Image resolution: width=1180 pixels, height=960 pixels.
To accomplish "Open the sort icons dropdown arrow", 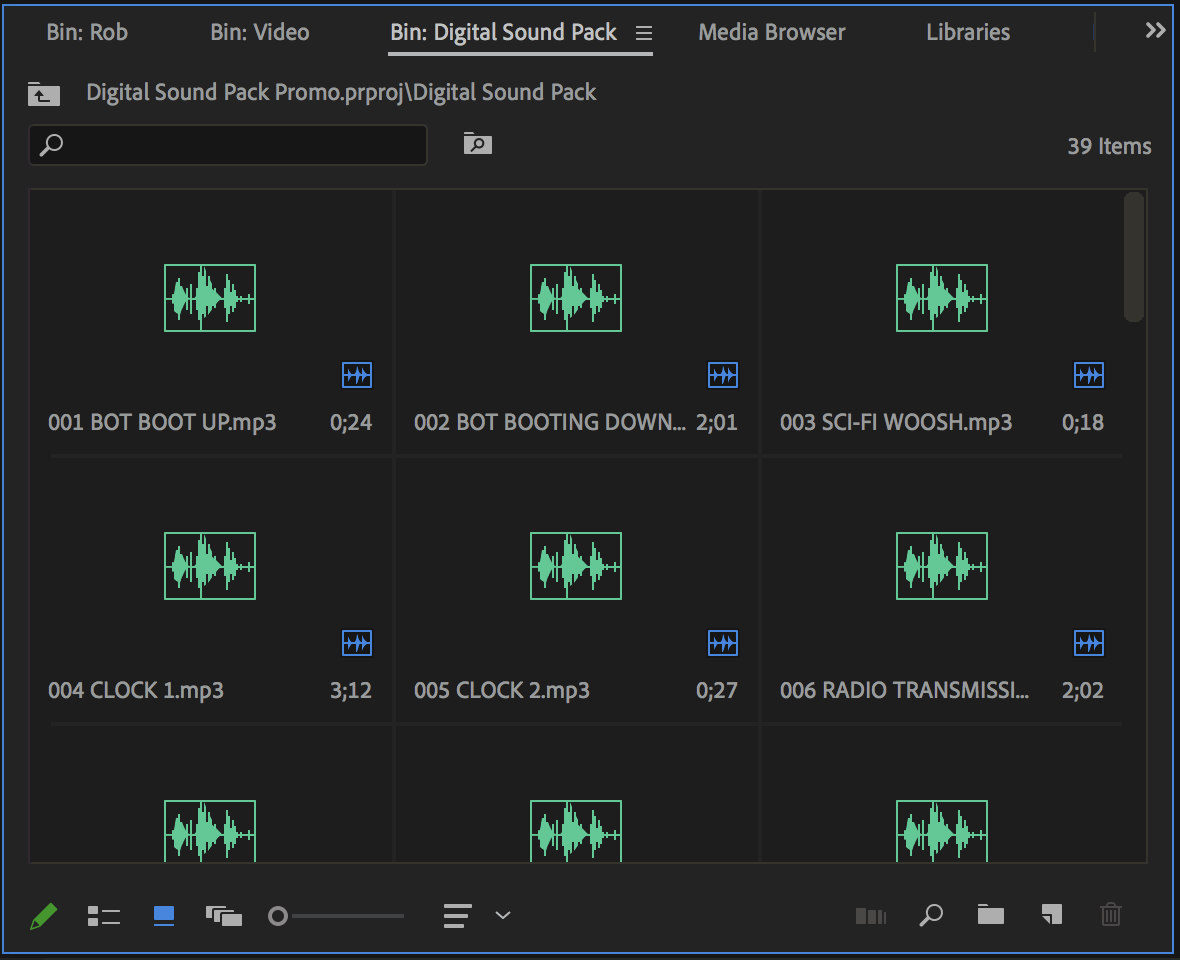I will [x=503, y=916].
